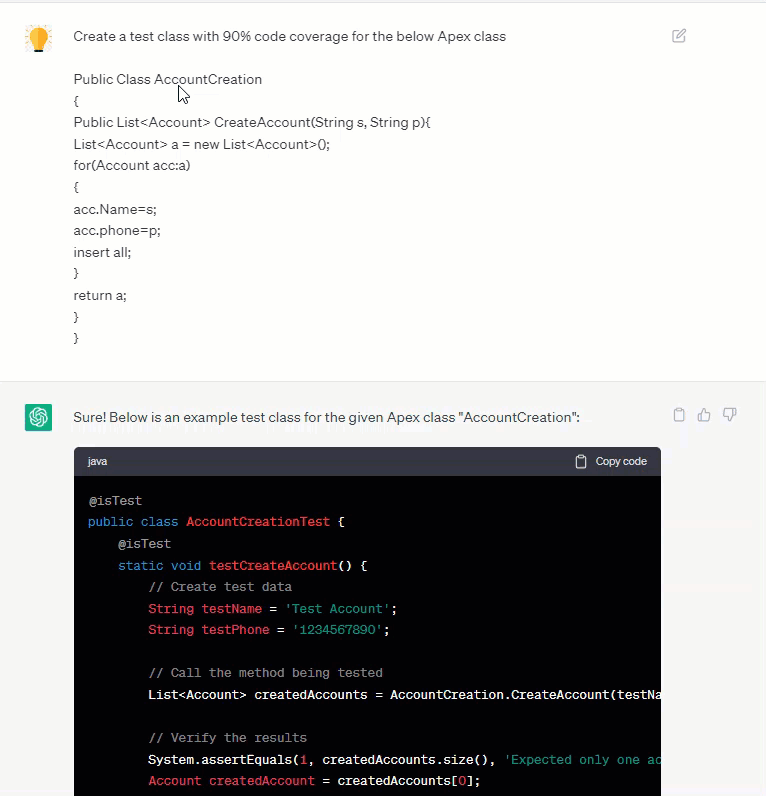
Task: Click the 'insert all;' line
Action: 102,252
